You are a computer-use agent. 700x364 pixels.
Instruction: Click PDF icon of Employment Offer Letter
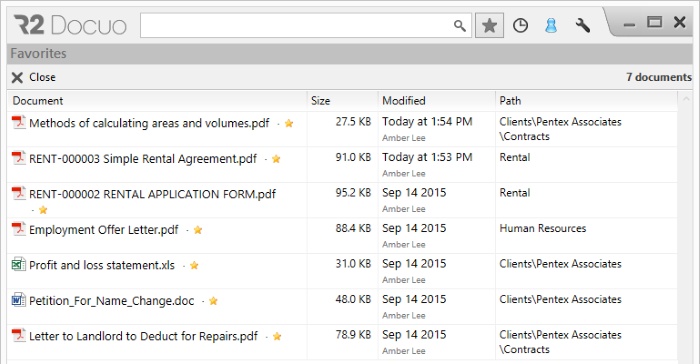tap(18, 229)
